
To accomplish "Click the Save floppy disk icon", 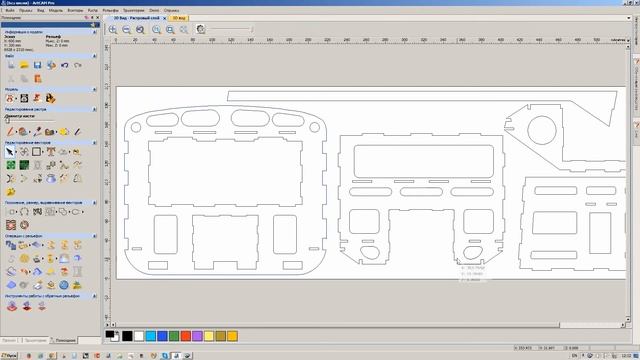I will [x=38, y=65].
